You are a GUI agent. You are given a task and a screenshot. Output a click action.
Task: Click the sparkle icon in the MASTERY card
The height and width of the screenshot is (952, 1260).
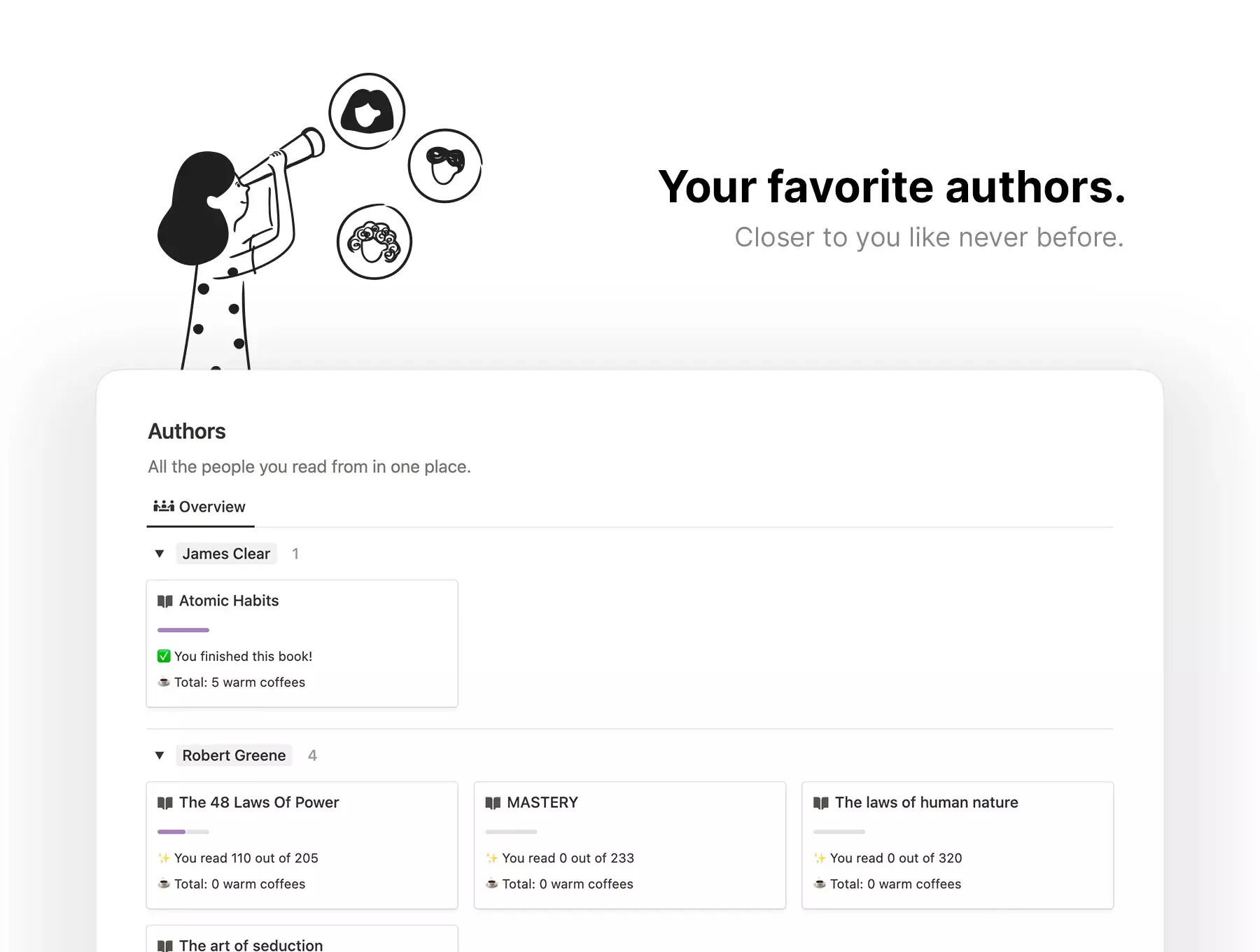[492, 858]
